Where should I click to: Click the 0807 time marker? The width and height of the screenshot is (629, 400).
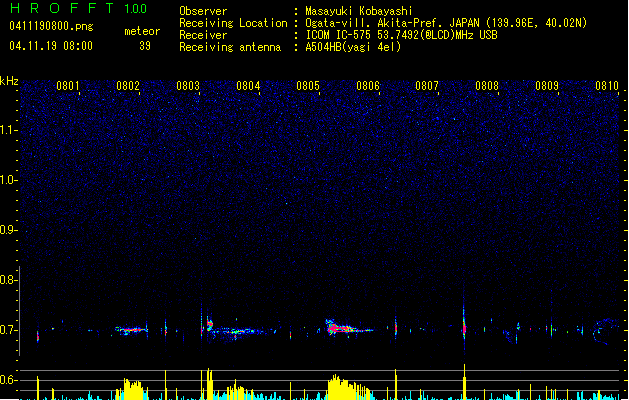tap(427, 86)
